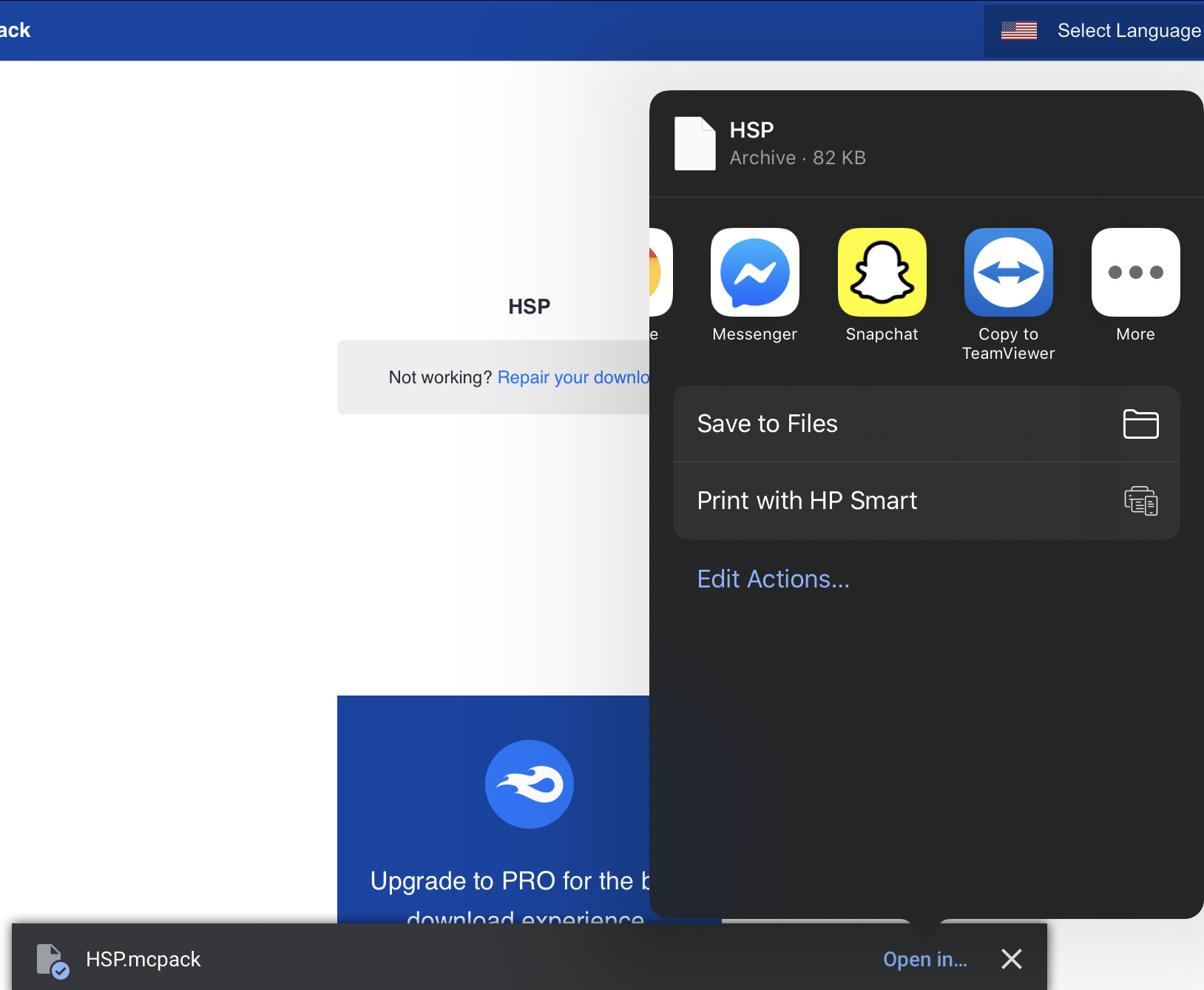Click the US flag language icon
1204x990 pixels.
[1019, 30]
